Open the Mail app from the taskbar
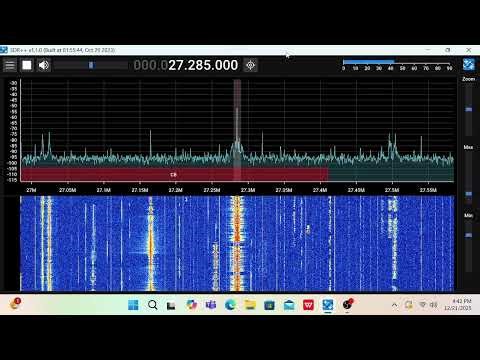 289,305
